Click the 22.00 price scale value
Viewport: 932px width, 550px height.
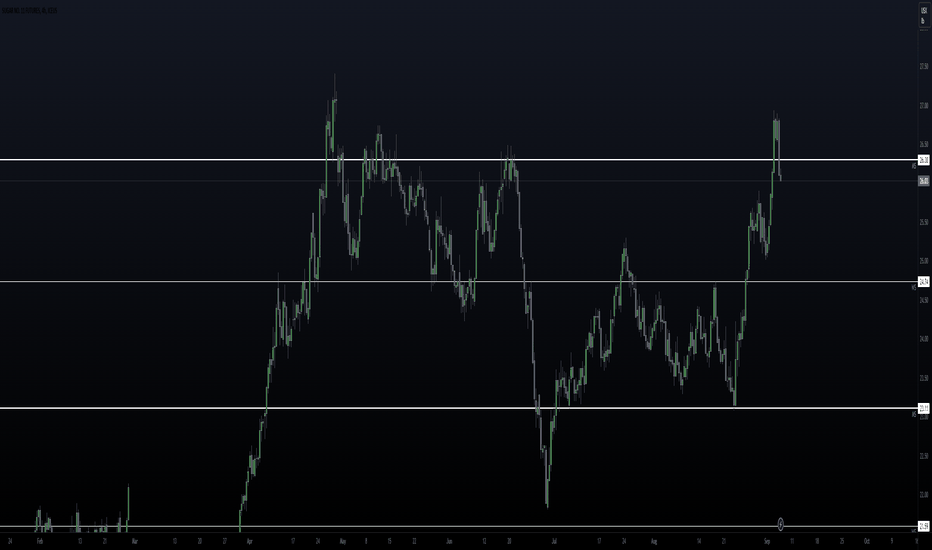924,495
